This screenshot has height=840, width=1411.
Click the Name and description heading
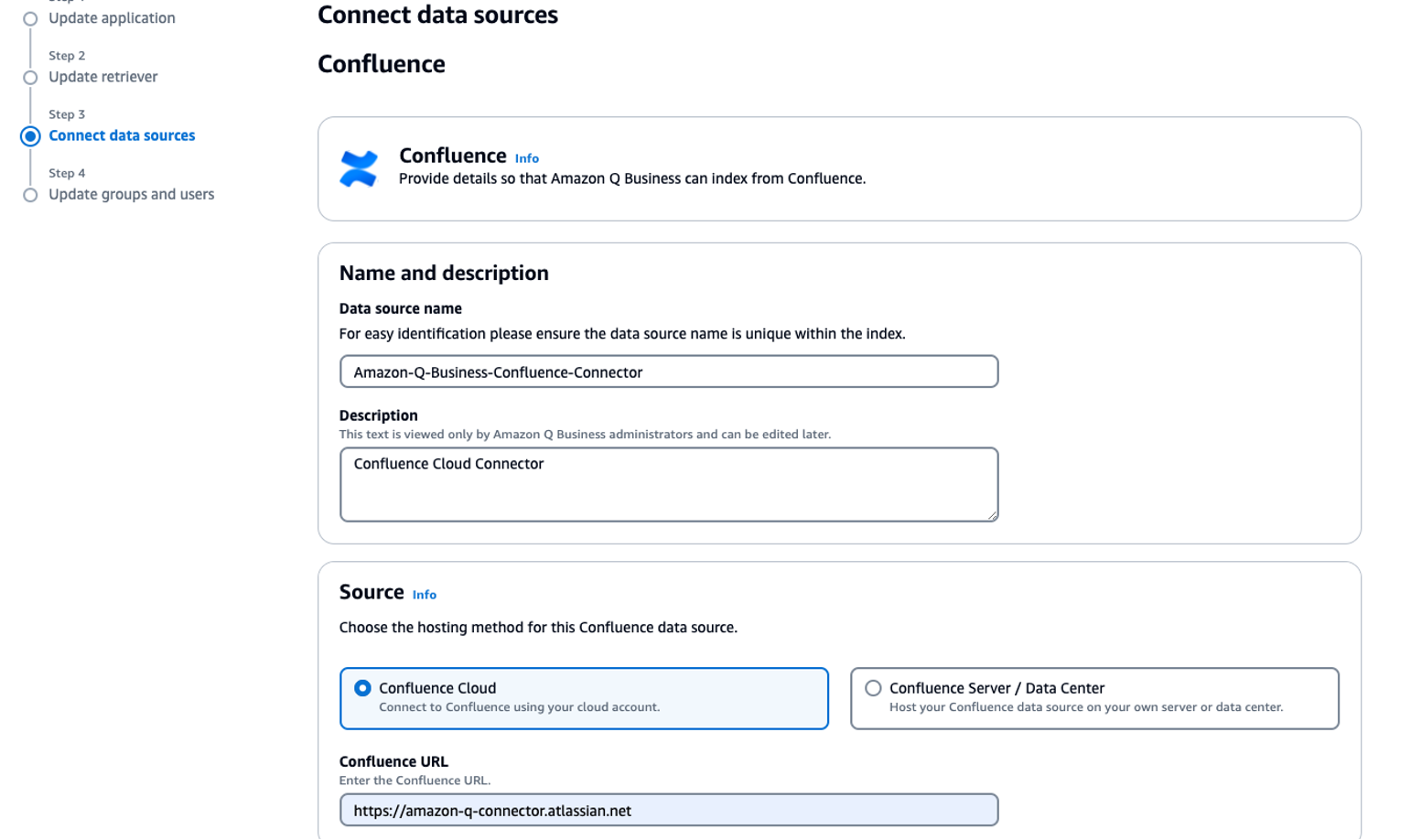[x=444, y=273]
